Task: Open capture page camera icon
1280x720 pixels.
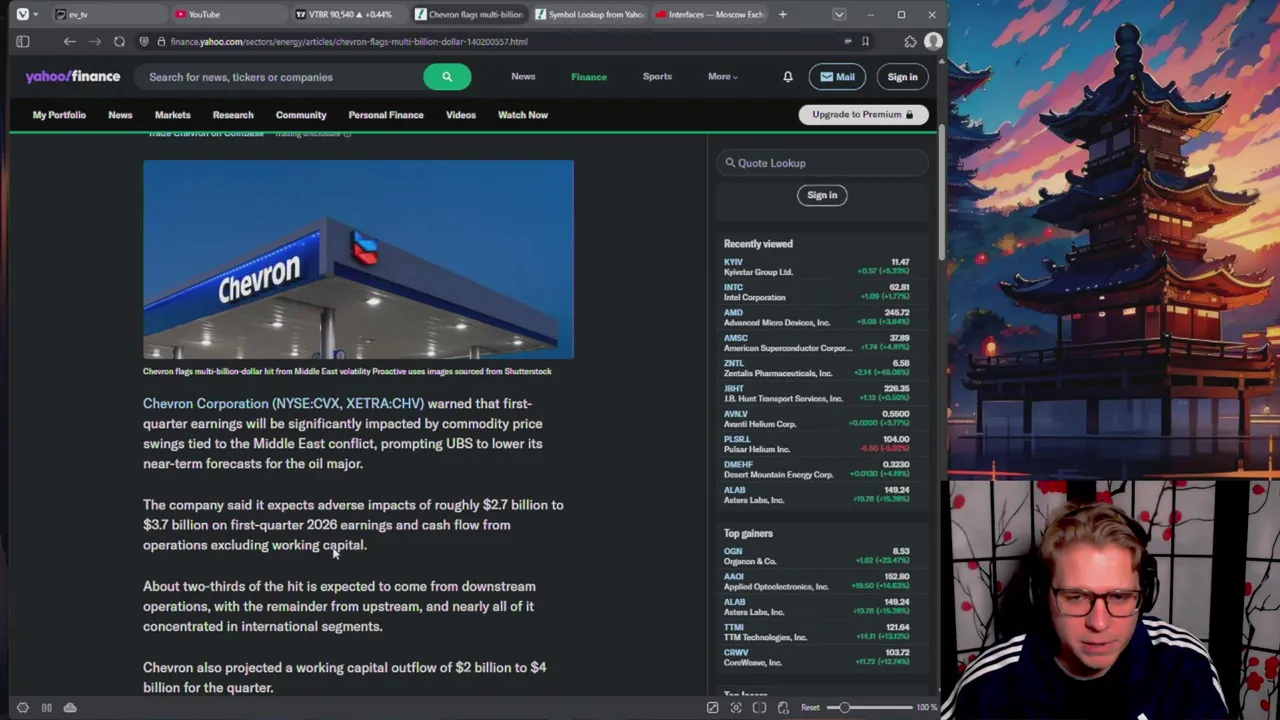Action: (736, 708)
